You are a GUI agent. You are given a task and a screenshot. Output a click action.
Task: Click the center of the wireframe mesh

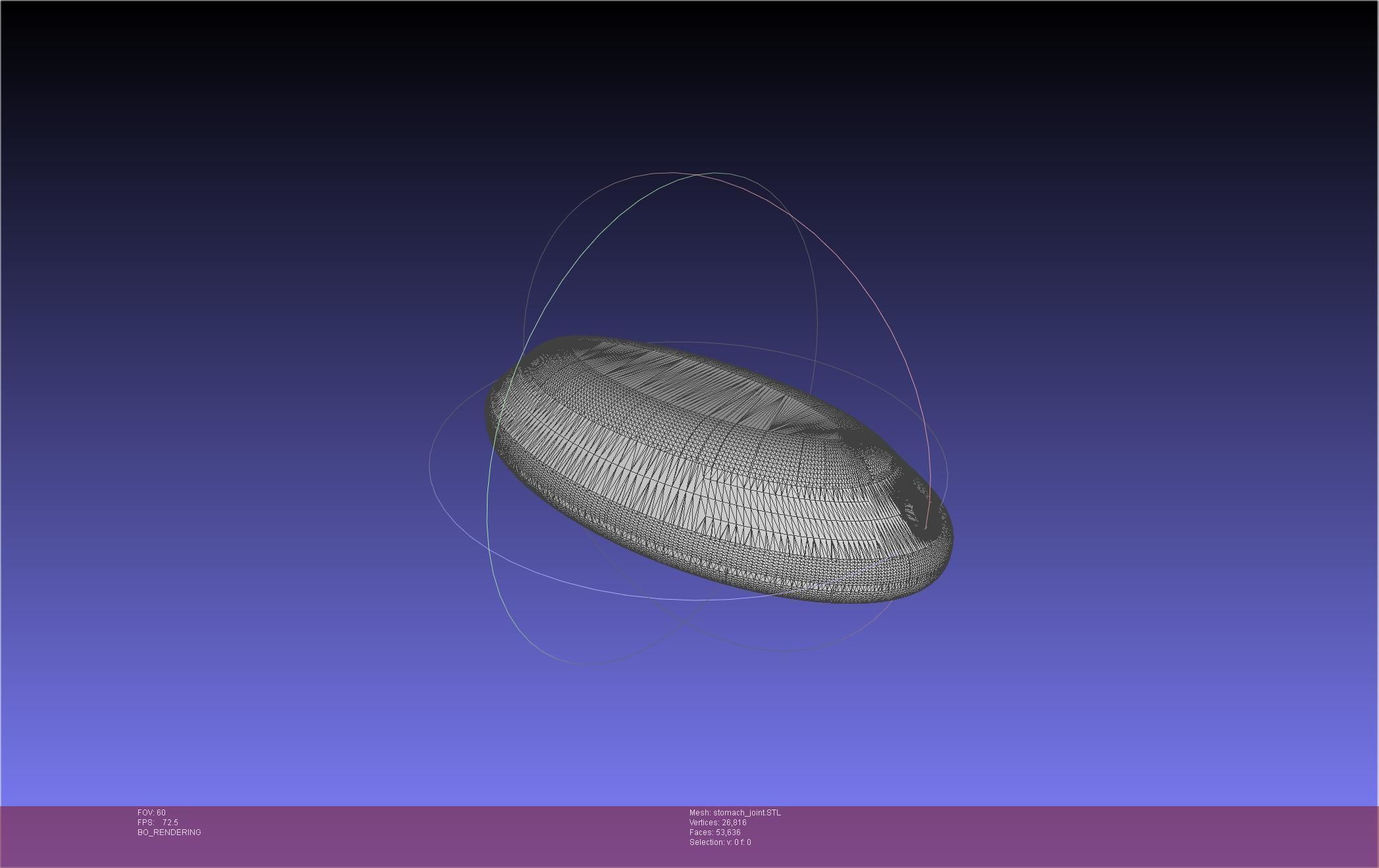coord(717,470)
